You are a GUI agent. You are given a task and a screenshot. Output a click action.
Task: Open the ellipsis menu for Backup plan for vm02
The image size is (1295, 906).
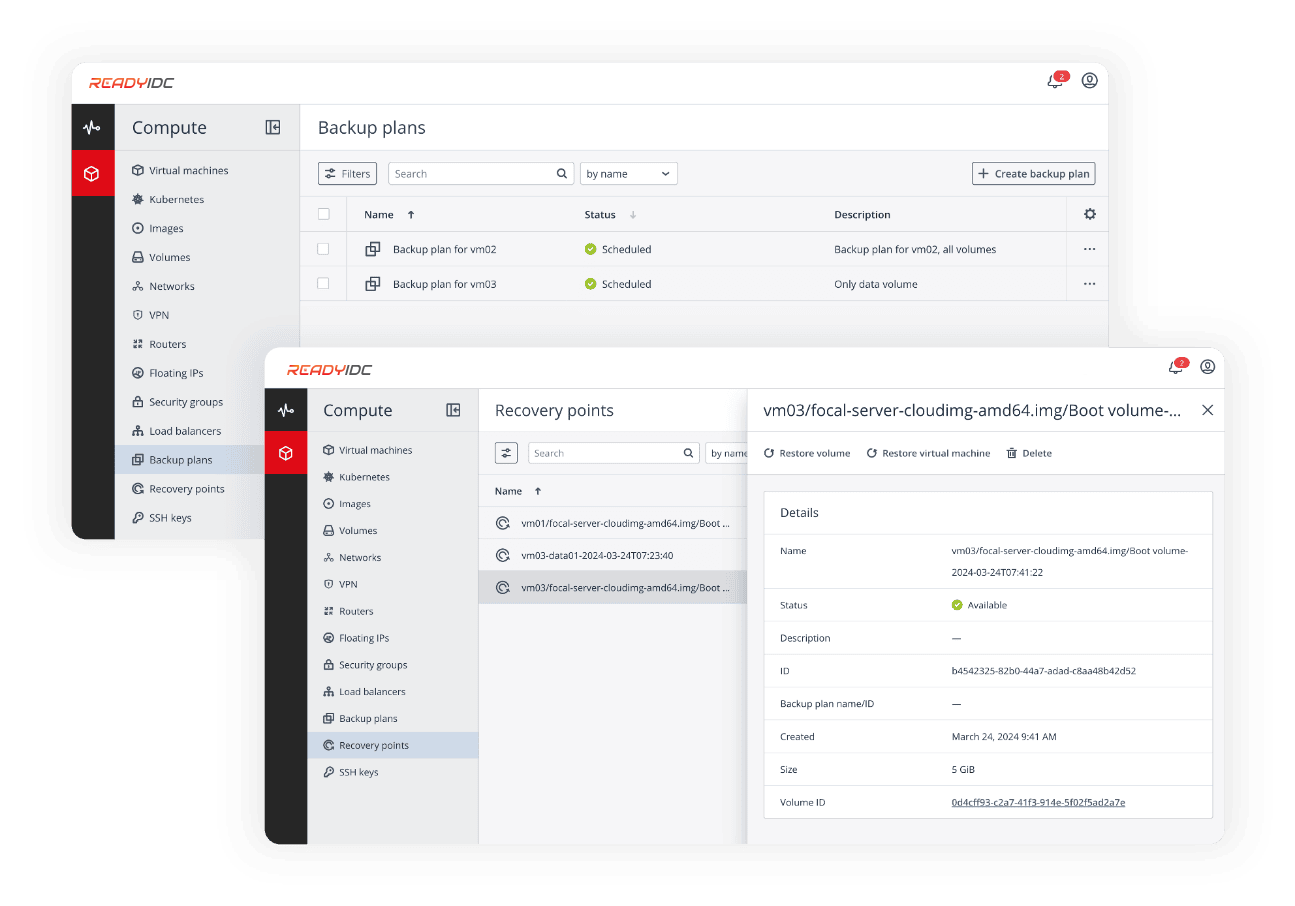click(1088, 249)
